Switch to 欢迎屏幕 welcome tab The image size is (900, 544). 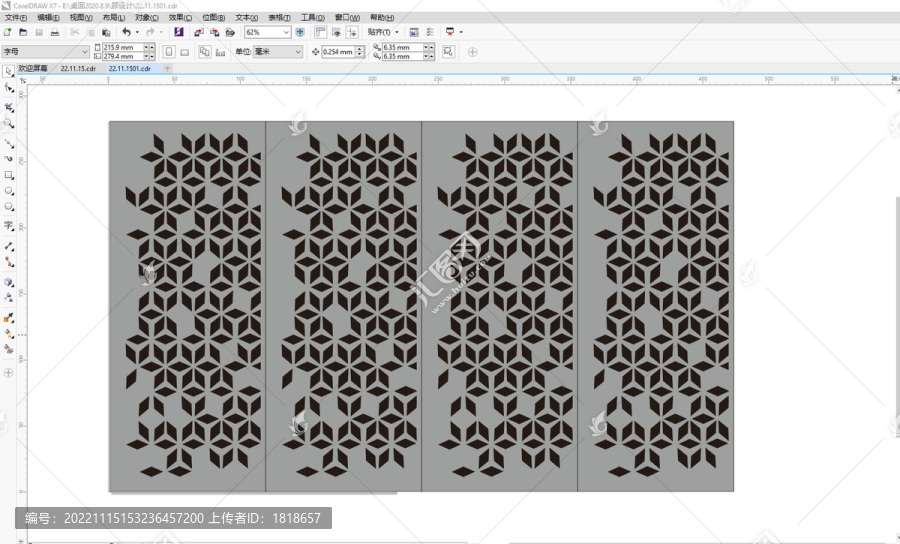pos(33,68)
